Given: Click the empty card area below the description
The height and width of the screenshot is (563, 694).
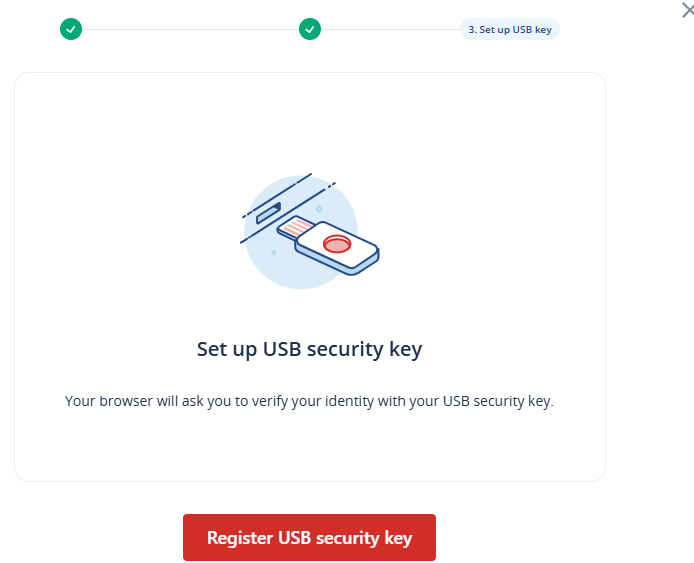Looking at the screenshot, I should pyautogui.click(x=309, y=448).
